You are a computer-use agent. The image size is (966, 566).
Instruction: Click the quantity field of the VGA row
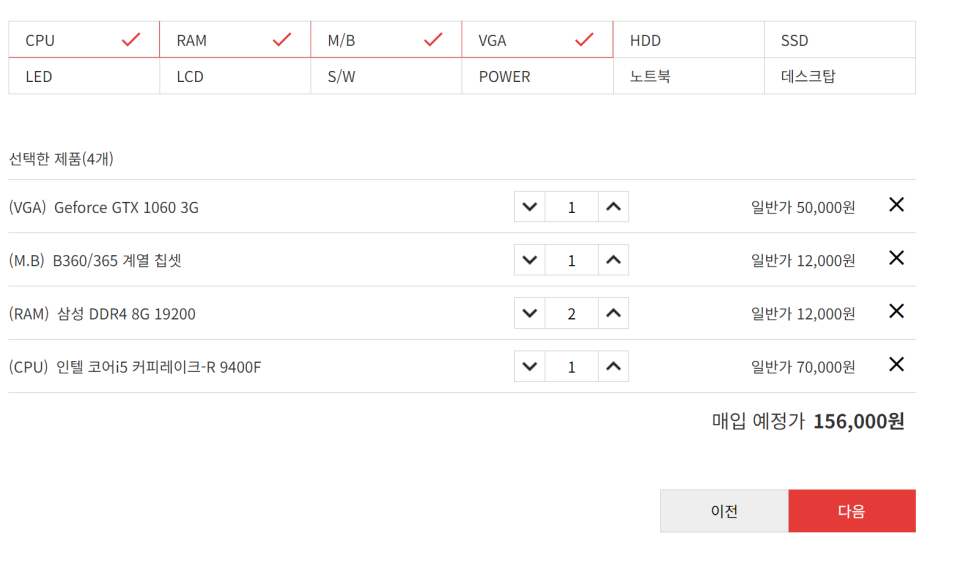click(572, 207)
